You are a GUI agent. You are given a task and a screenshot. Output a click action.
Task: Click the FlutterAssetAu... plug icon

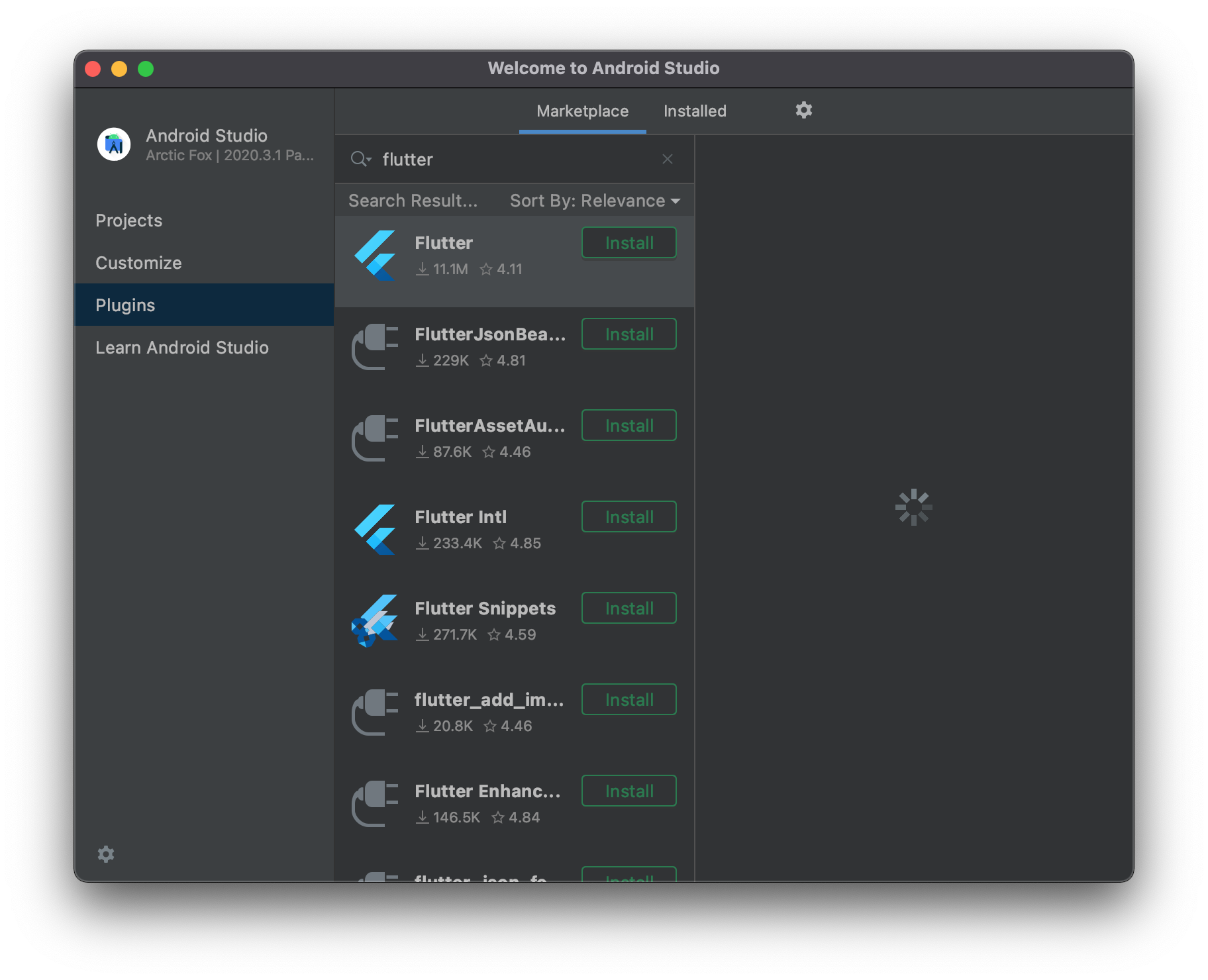coord(375,438)
